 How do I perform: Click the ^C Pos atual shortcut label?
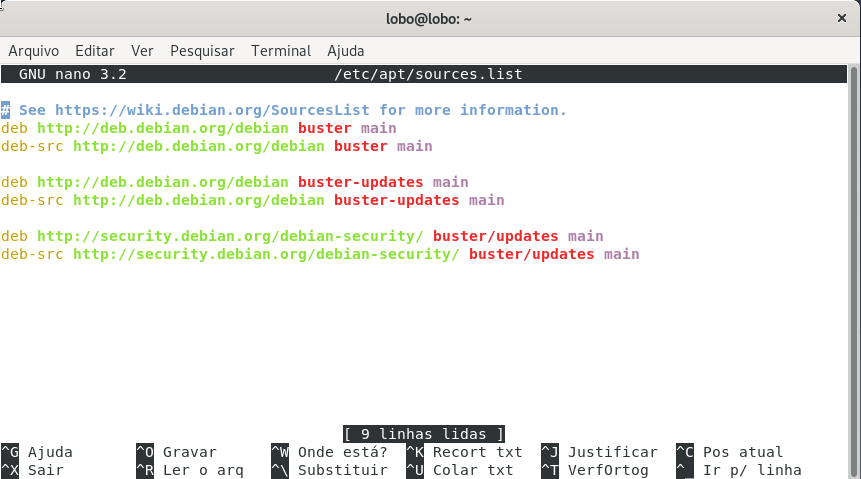point(730,452)
